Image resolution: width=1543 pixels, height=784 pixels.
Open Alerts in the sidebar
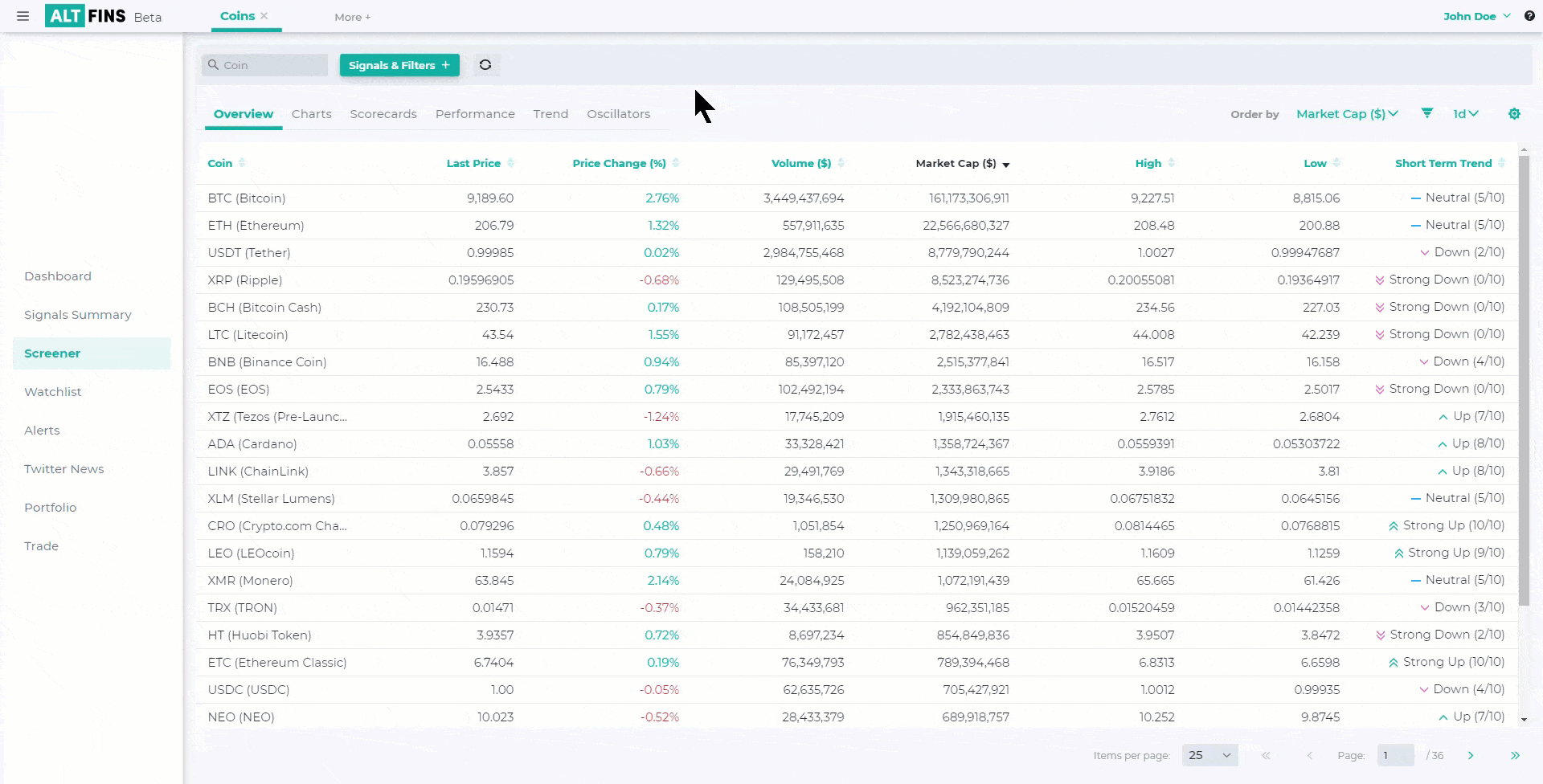click(42, 431)
